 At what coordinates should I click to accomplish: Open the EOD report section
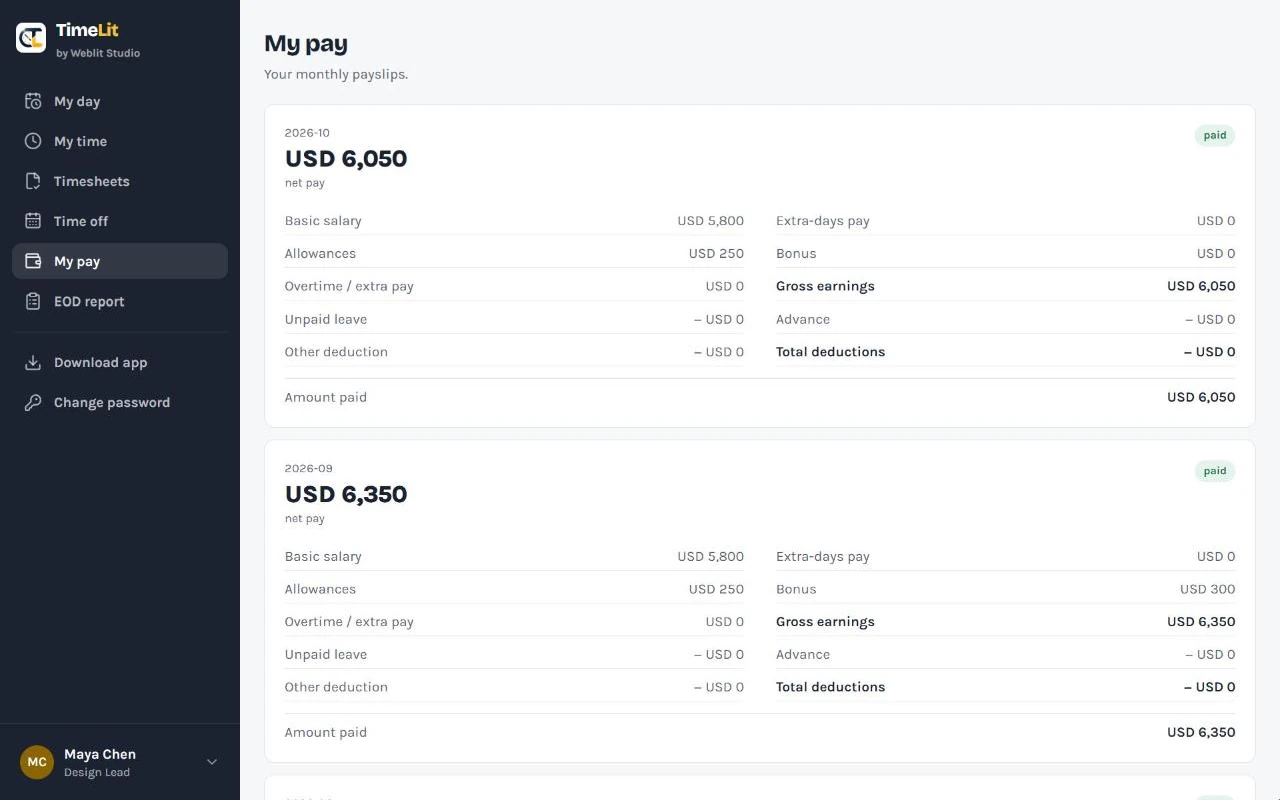pyautogui.click(x=120, y=301)
